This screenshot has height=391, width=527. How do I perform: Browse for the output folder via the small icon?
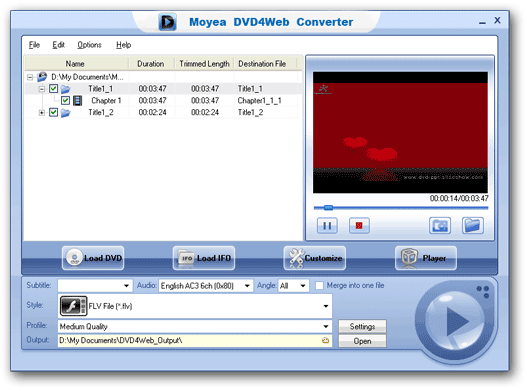click(x=325, y=341)
